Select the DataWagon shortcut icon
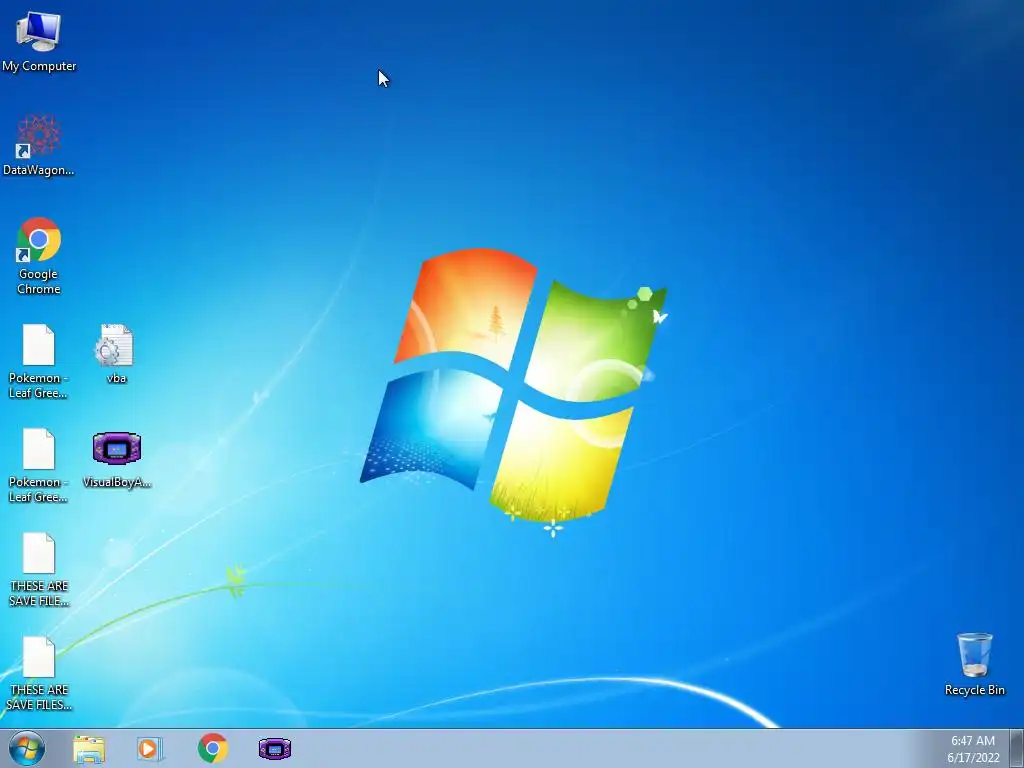The image size is (1024, 768). (x=39, y=145)
